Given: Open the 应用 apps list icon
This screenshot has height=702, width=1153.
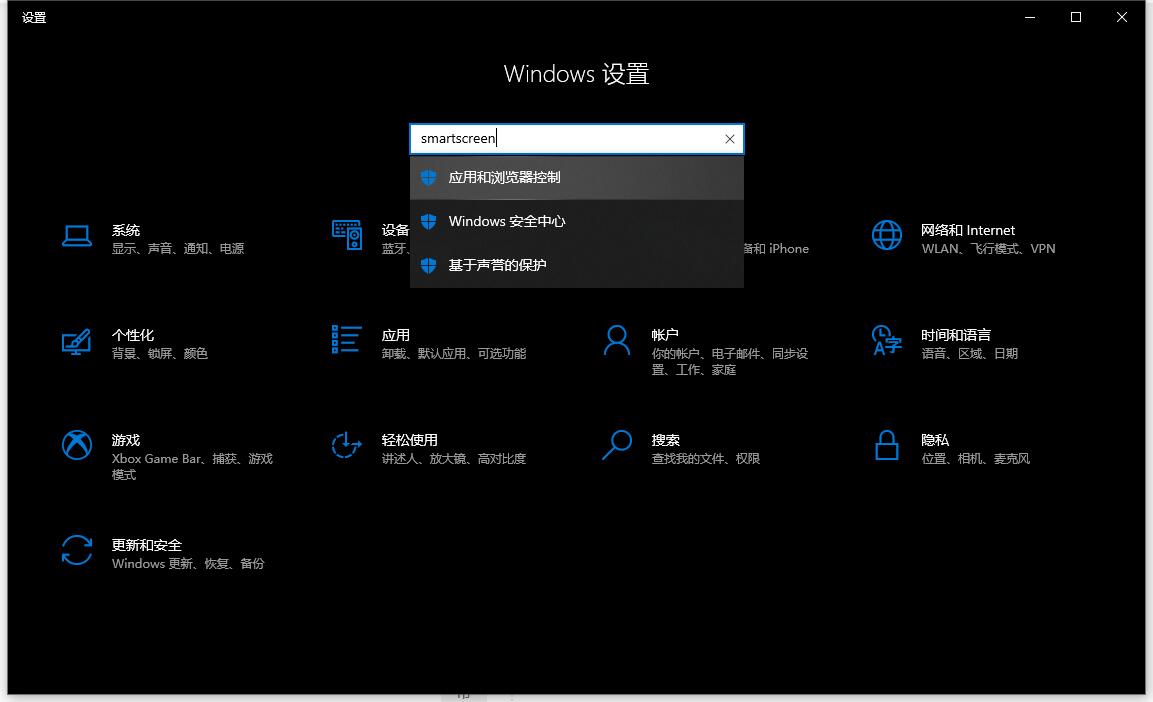Looking at the screenshot, I should [346, 340].
